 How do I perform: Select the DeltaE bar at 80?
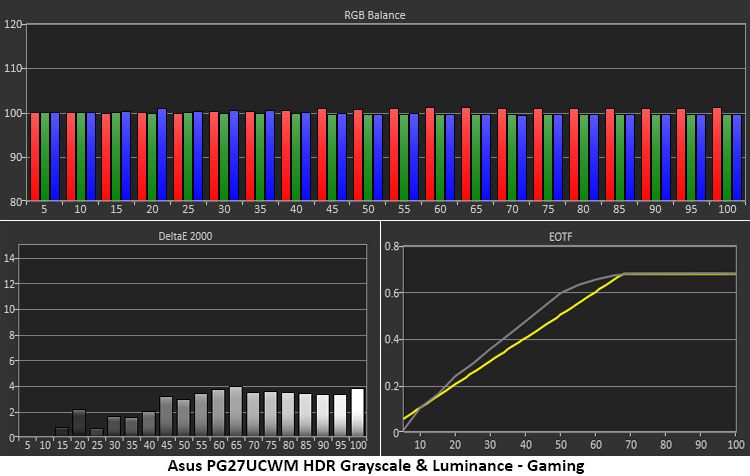(288, 414)
